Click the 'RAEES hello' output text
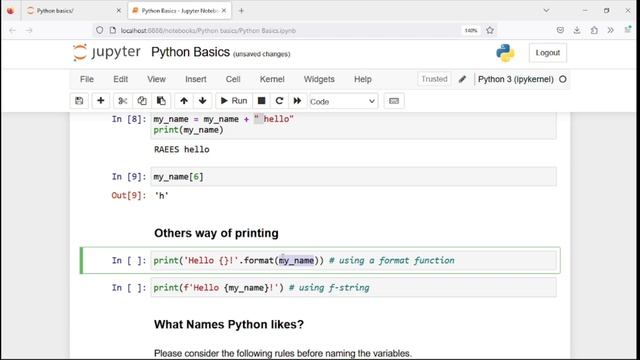The image size is (640, 360). 182,149
